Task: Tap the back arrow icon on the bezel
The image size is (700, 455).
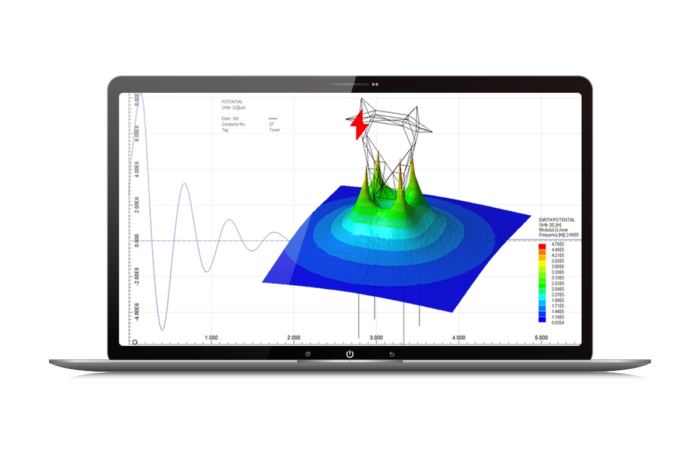Action: [x=391, y=355]
